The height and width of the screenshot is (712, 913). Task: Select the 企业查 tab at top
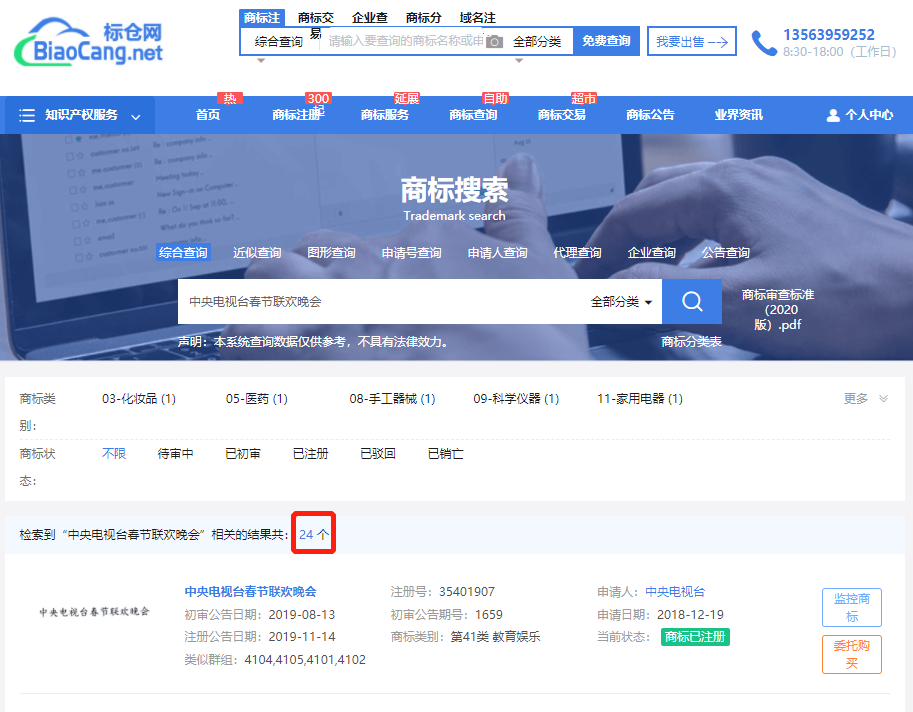(370, 17)
